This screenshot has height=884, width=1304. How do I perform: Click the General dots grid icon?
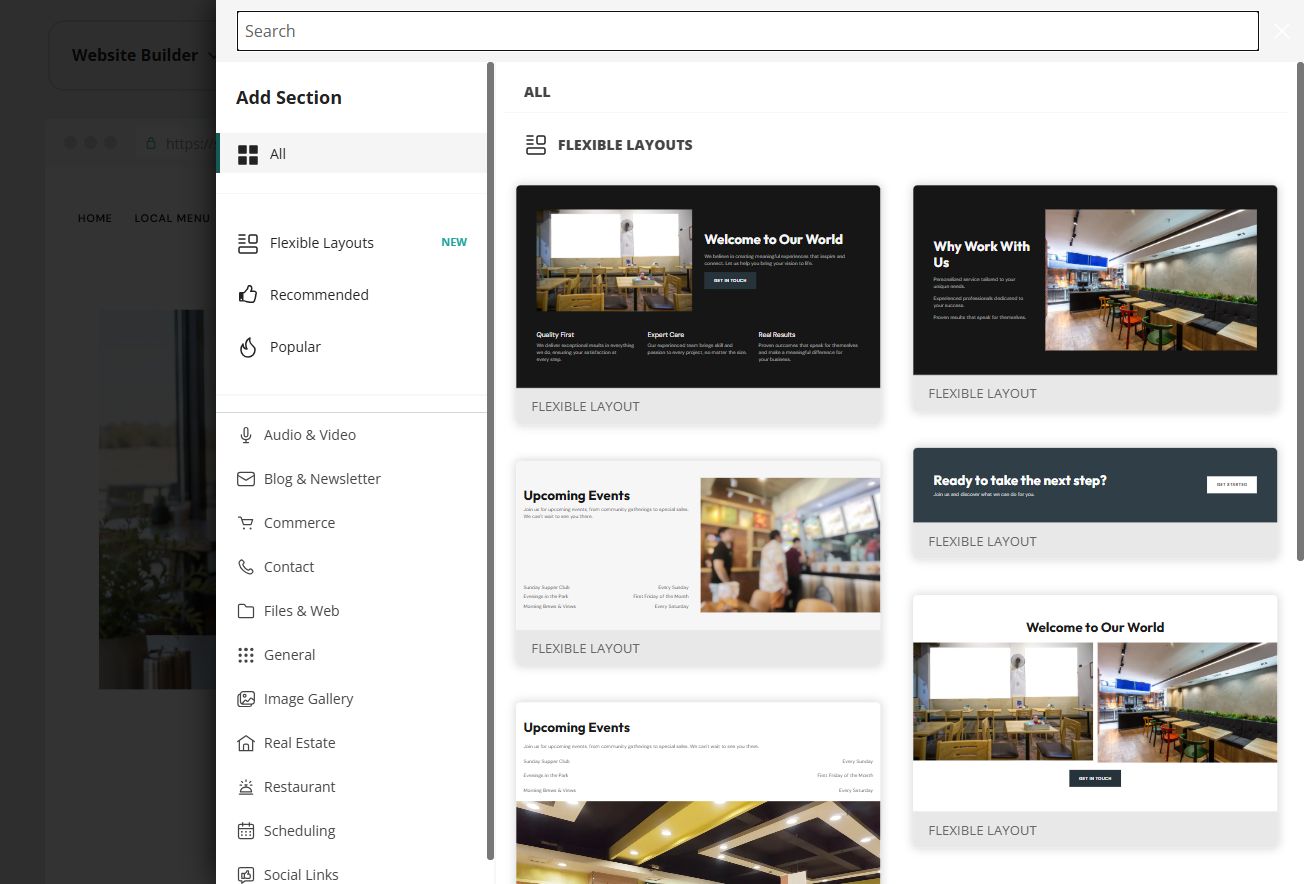tap(246, 655)
